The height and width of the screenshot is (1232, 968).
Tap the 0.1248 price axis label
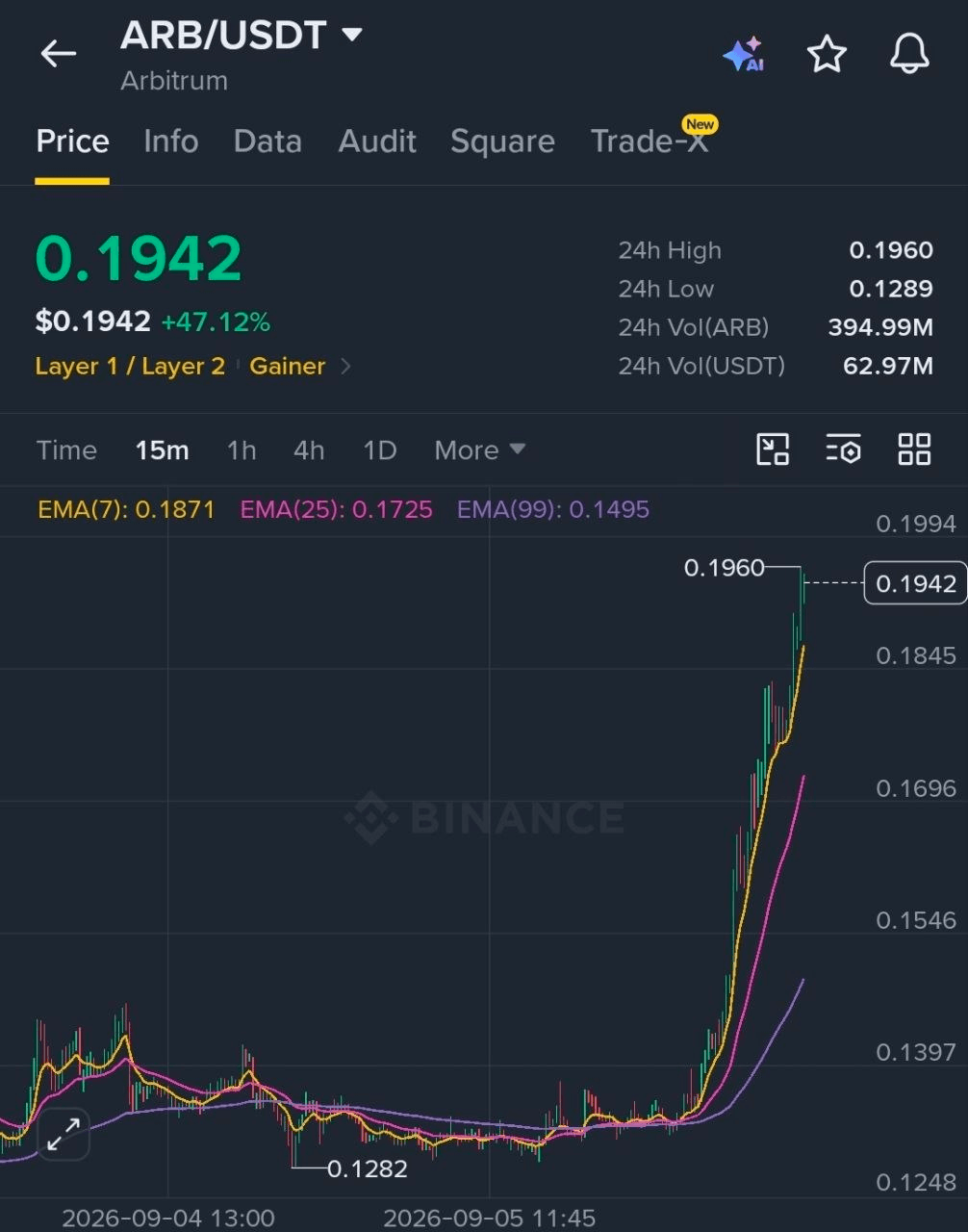tap(915, 1182)
